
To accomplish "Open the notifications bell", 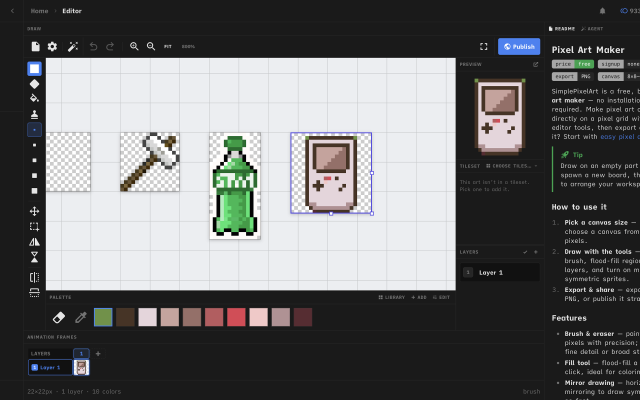I will [x=602, y=11].
